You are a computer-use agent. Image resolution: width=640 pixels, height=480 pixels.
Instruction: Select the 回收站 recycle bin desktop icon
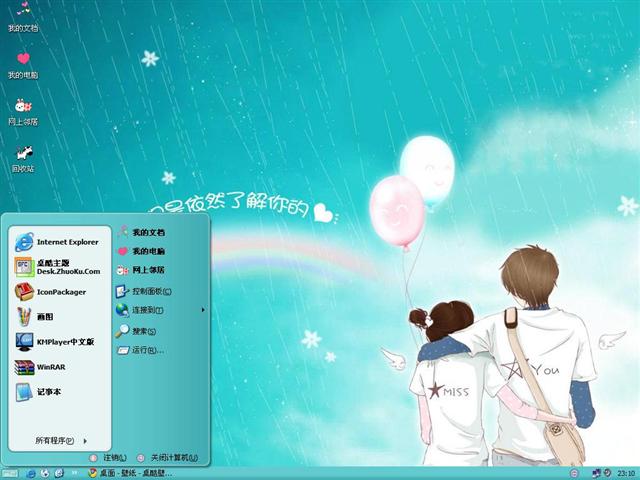pyautogui.click(x=23, y=158)
